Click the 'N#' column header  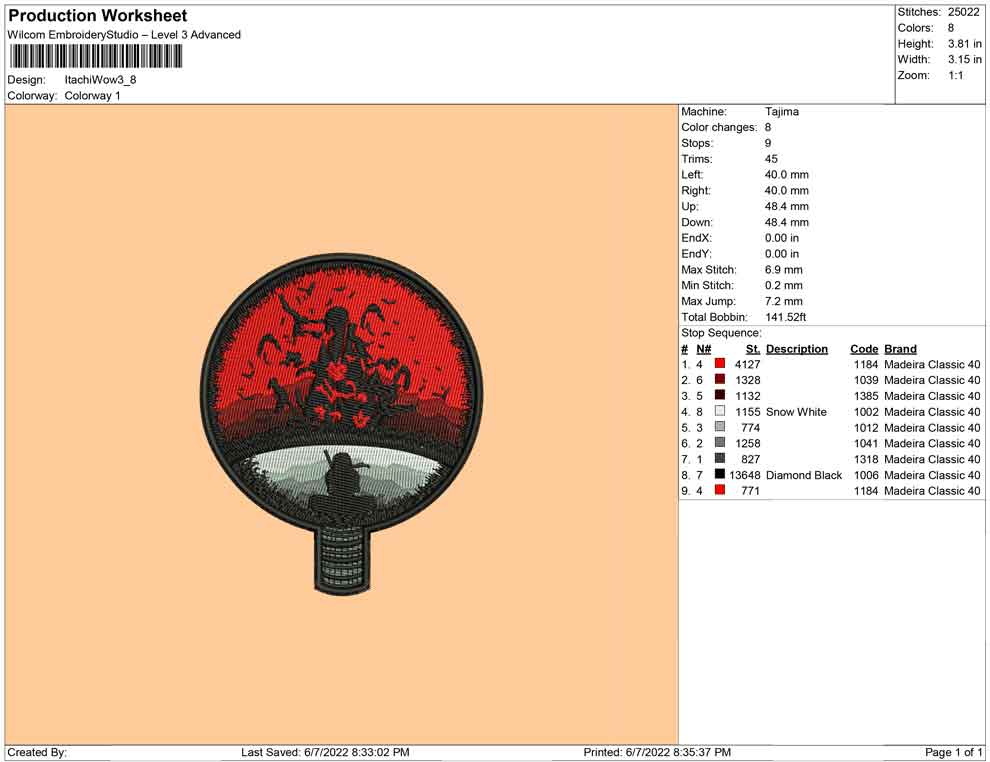704,349
